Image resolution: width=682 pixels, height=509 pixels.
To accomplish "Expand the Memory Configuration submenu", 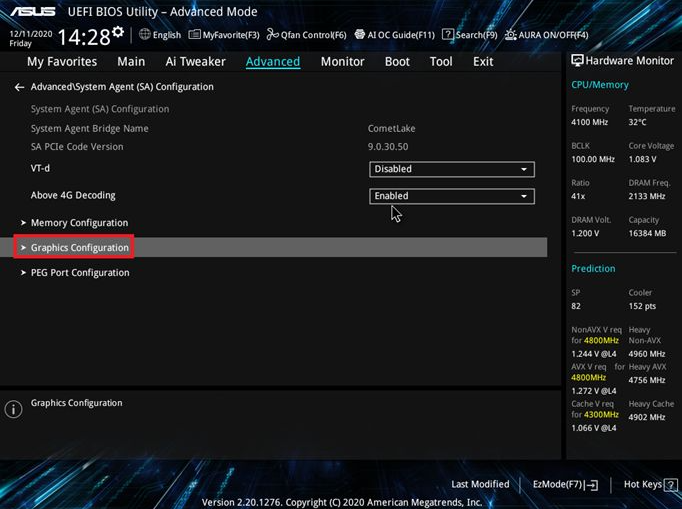I will click(79, 223).
